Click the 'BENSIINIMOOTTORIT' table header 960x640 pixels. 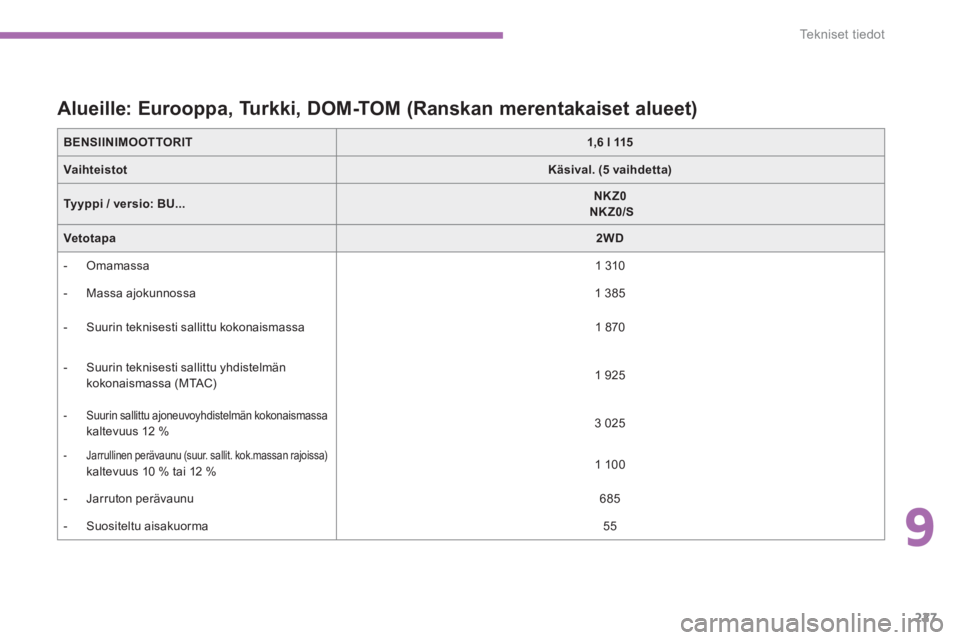[x=128, y=142]
